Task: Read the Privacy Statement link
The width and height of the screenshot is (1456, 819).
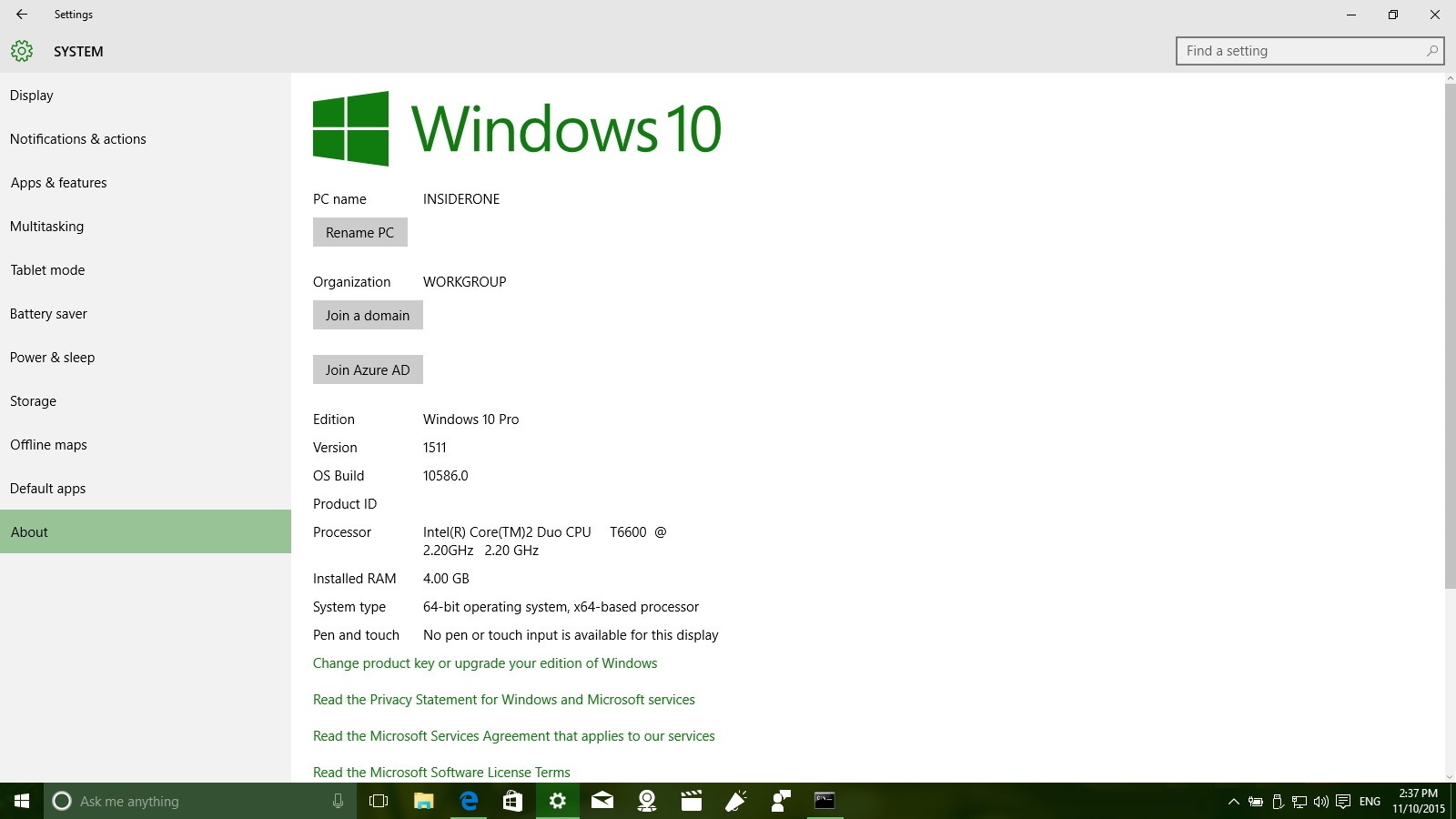Action: click(x=504, y=700)
